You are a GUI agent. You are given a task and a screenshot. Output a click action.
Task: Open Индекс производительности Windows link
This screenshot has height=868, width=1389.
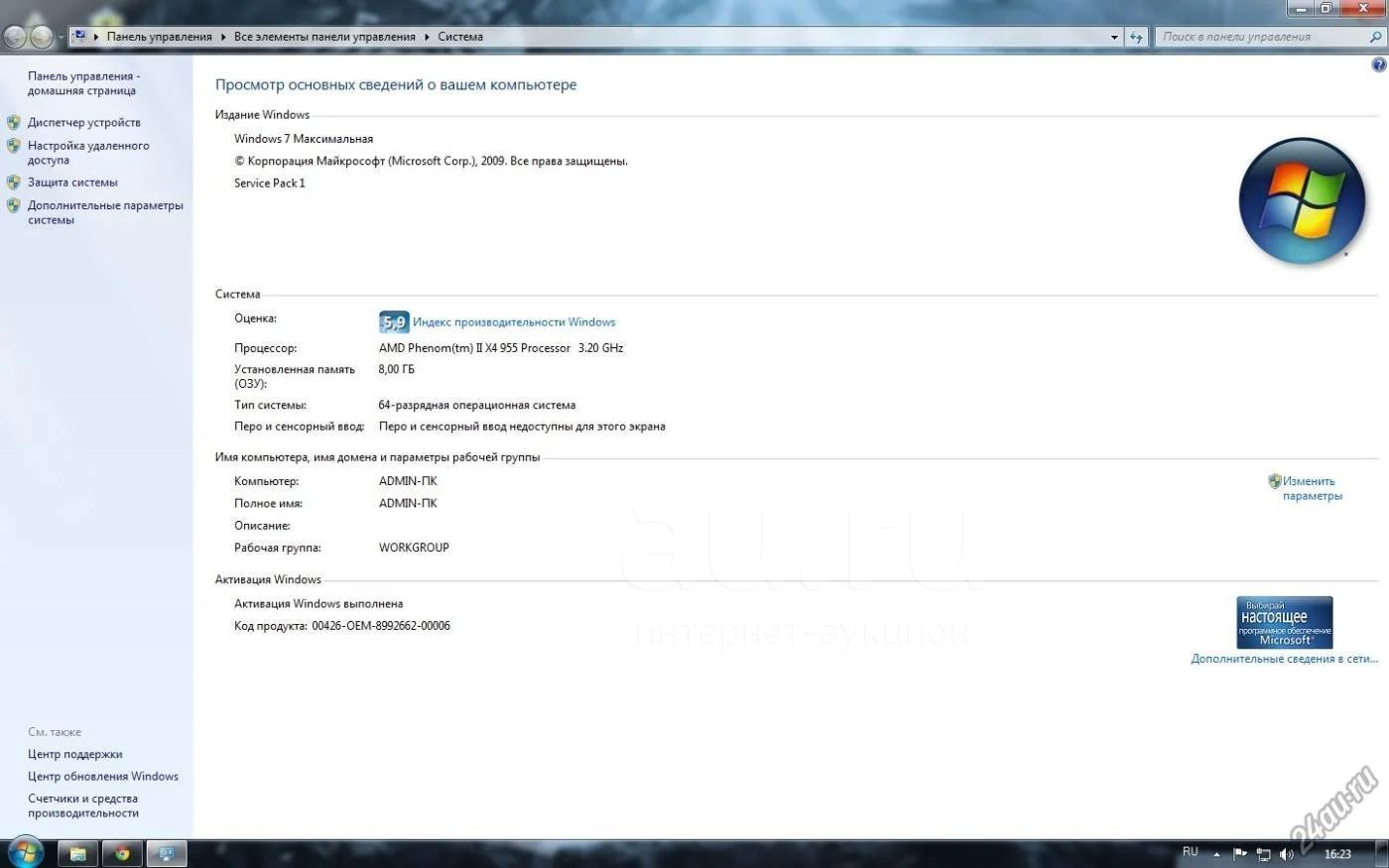click(514, 321)
